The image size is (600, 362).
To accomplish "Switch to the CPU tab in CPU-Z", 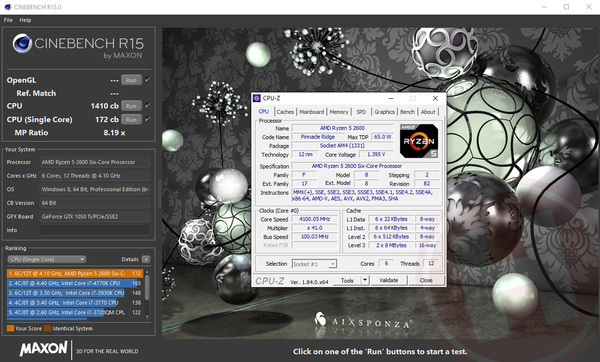I will [264, 111].
